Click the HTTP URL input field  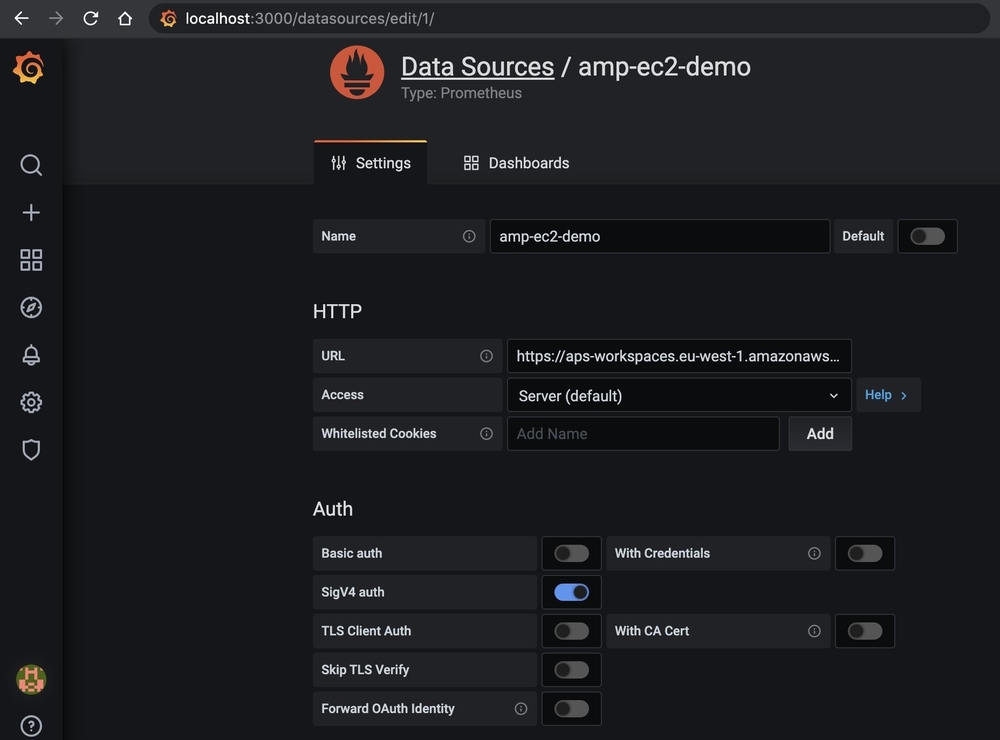click(x=679, y=356)
